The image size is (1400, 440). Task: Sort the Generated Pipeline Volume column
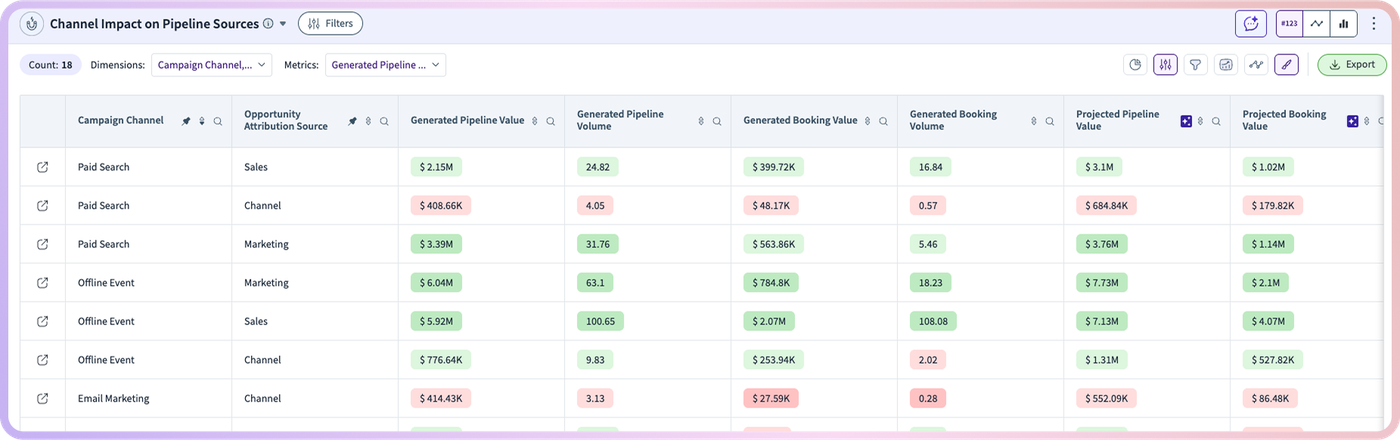pyautogui.click(x=701, y=121)
